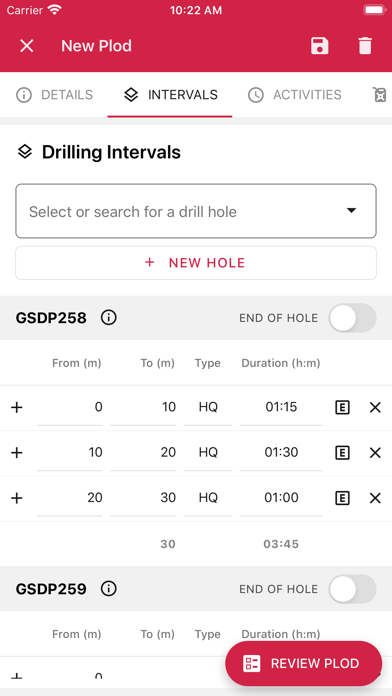Click the E icon on the 01:00 row
The height and width of the screenshot is (696, 392).
coord(342,498)
